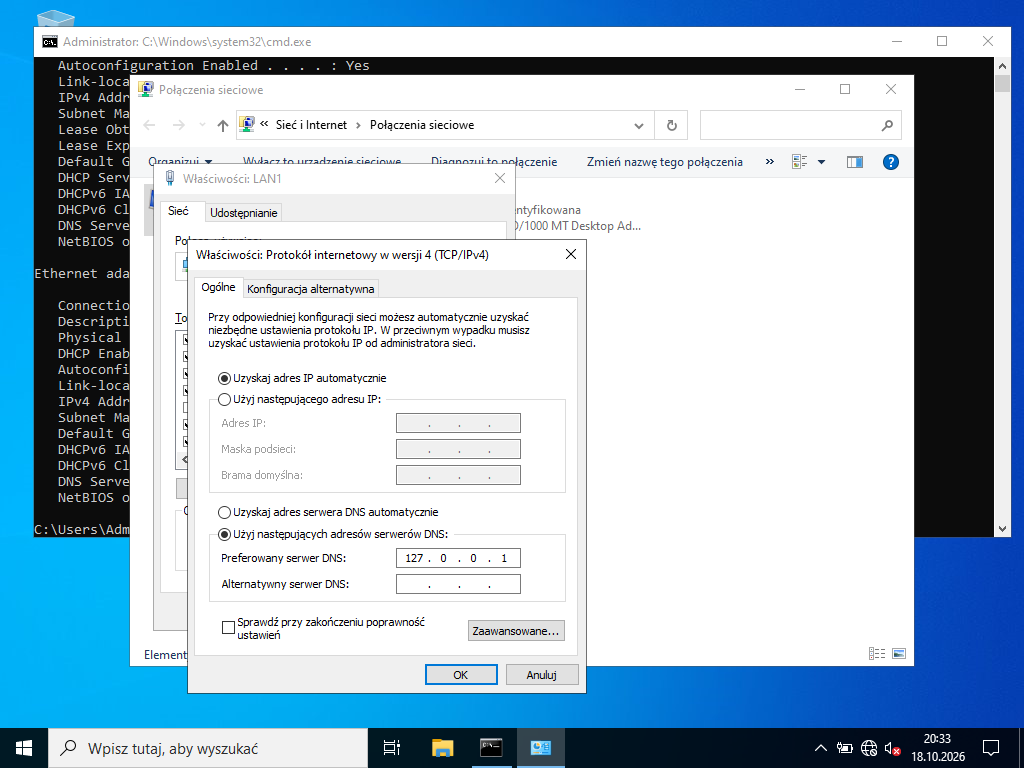This screenshot has width=1024, height=768.
Task: Open the 'Ogólne' tab
Action: (218, 287)
